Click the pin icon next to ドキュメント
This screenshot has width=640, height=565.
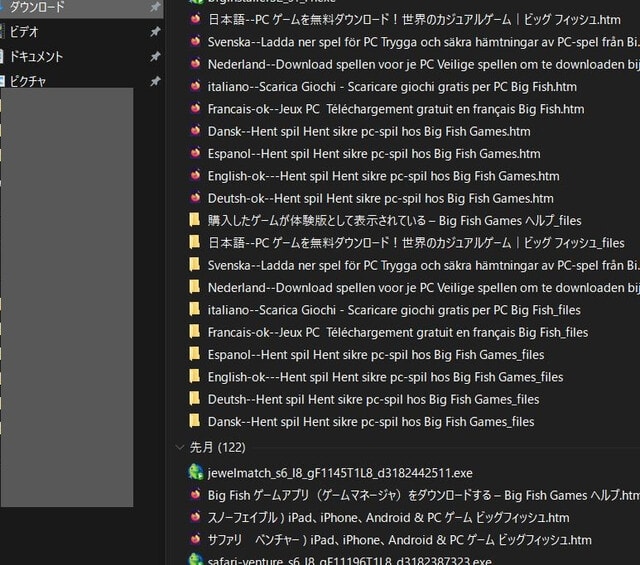[x=155, y=56]
